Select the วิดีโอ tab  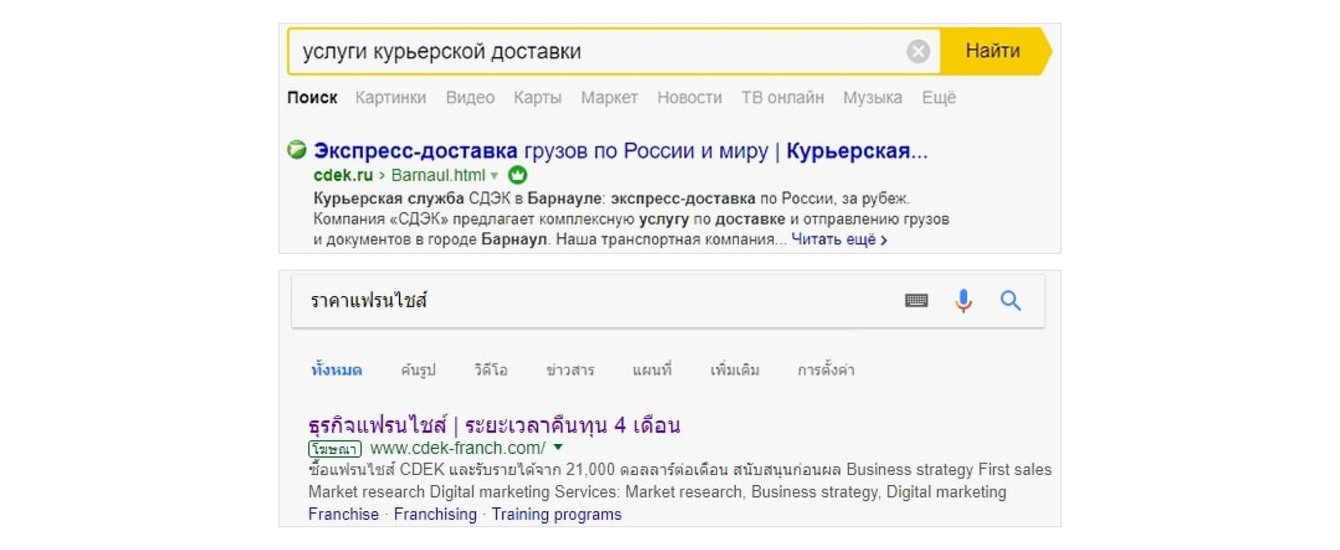491,370
